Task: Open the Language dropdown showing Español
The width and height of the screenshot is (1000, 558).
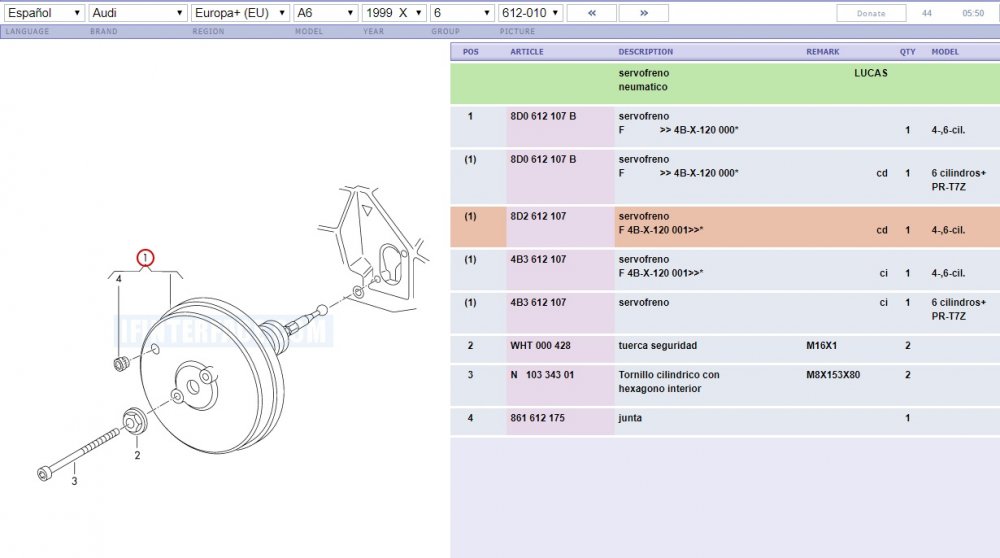Action: [x=43, y=13]
